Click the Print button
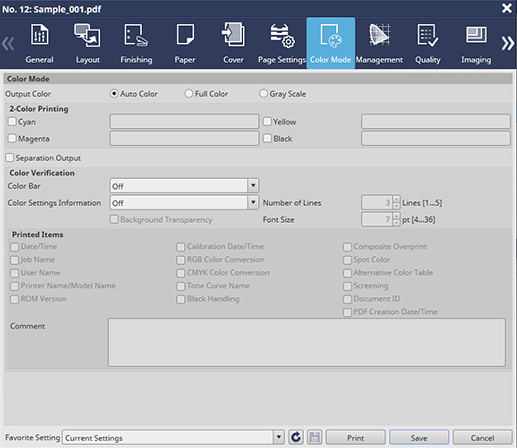The image size is (517, 448). (x=355, y=437)
